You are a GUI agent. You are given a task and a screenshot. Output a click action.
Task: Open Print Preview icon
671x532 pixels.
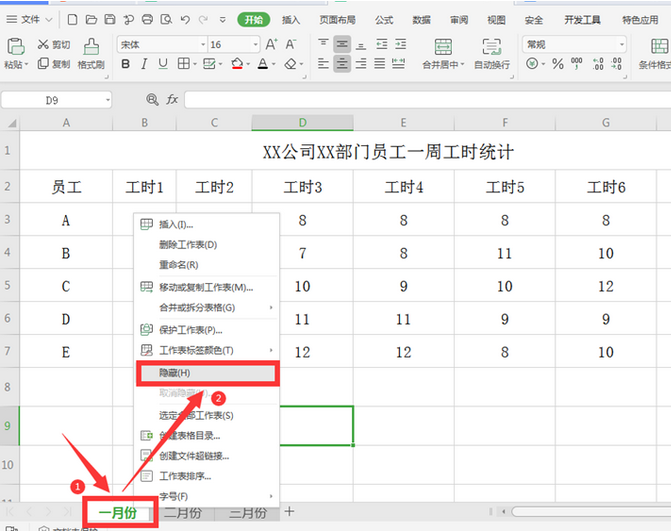166,19
